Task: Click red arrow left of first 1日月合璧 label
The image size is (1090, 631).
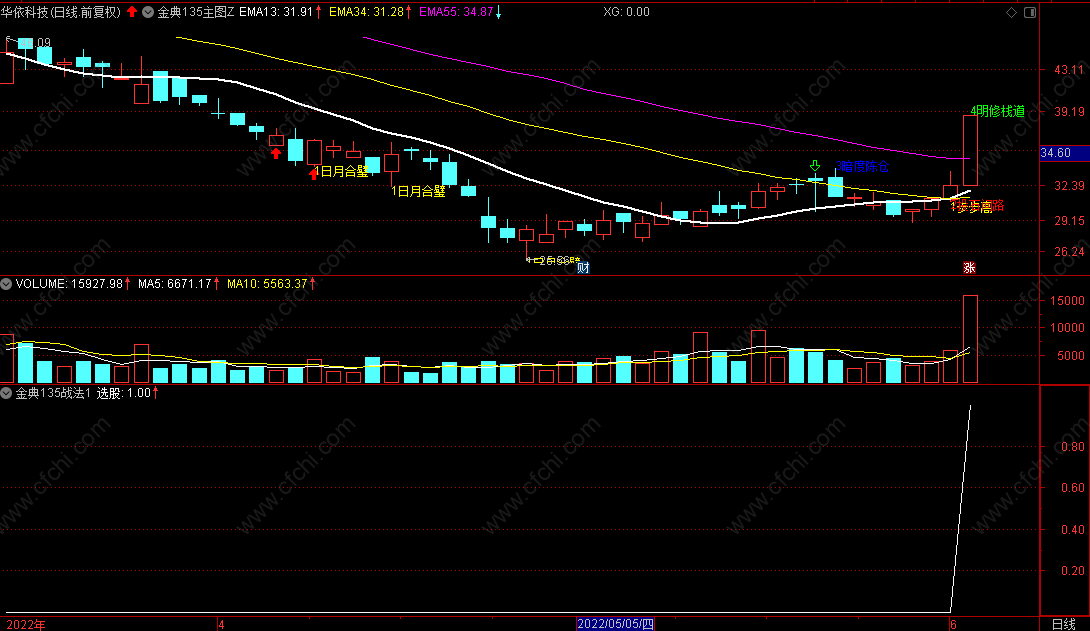Action: coord(314,174)
